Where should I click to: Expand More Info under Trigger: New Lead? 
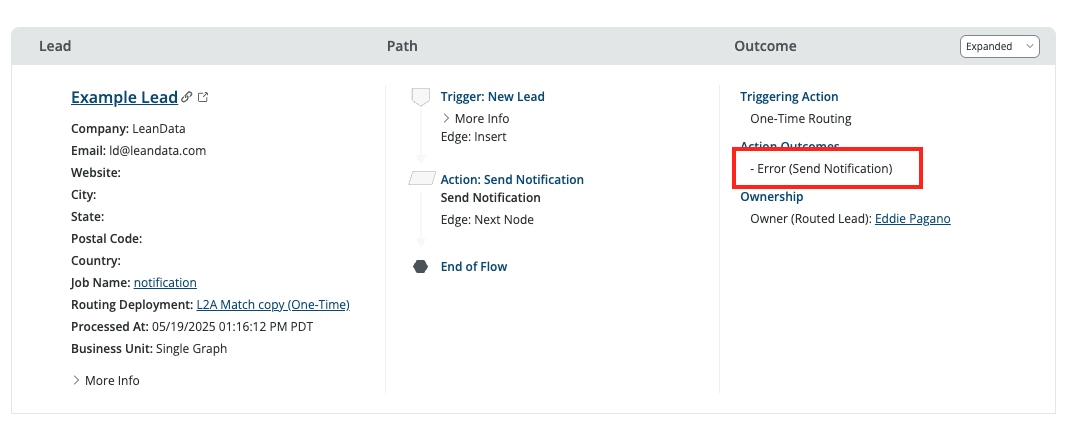click(476, 119)
